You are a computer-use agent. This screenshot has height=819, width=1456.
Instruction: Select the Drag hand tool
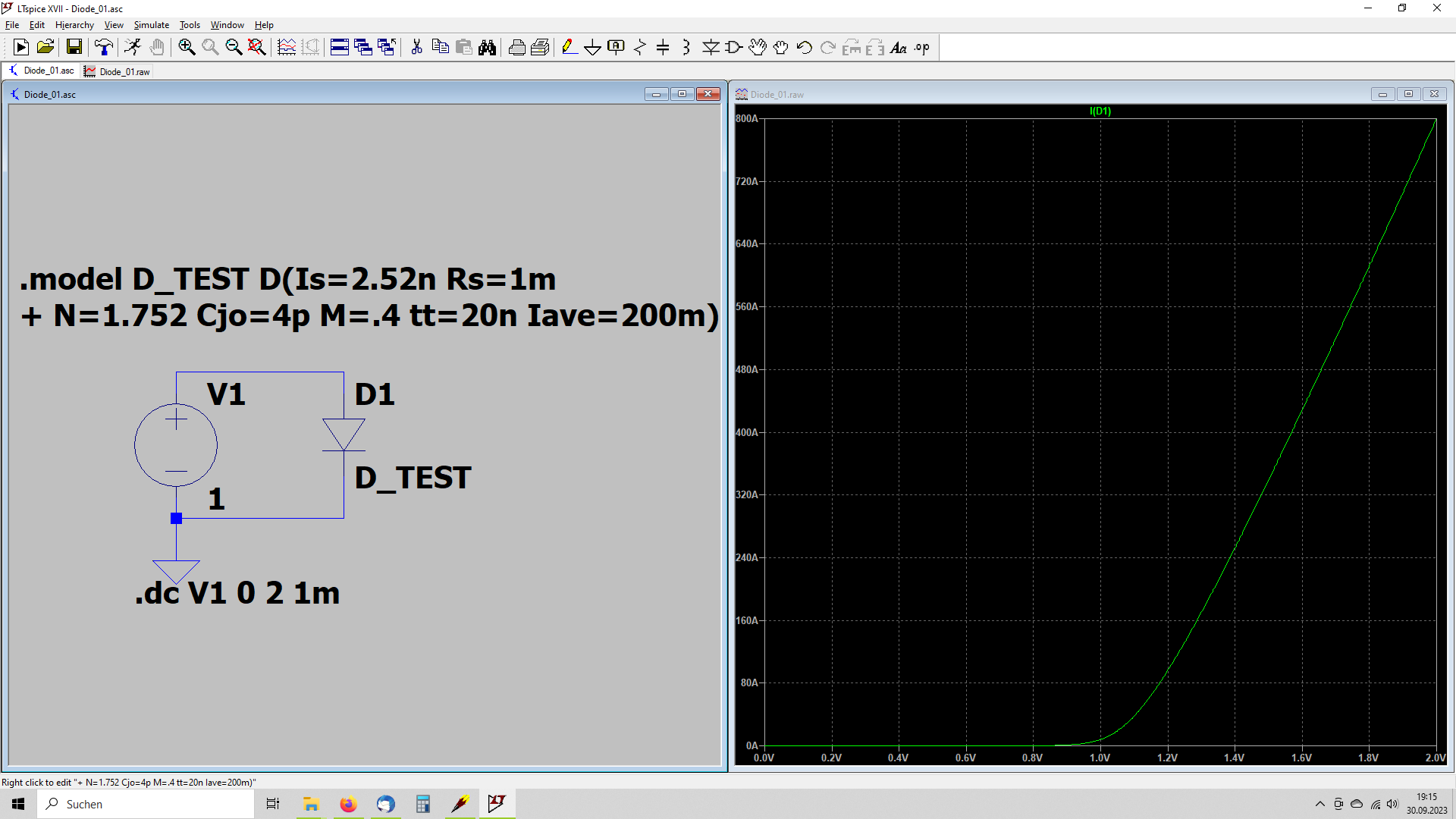point(781,48)
